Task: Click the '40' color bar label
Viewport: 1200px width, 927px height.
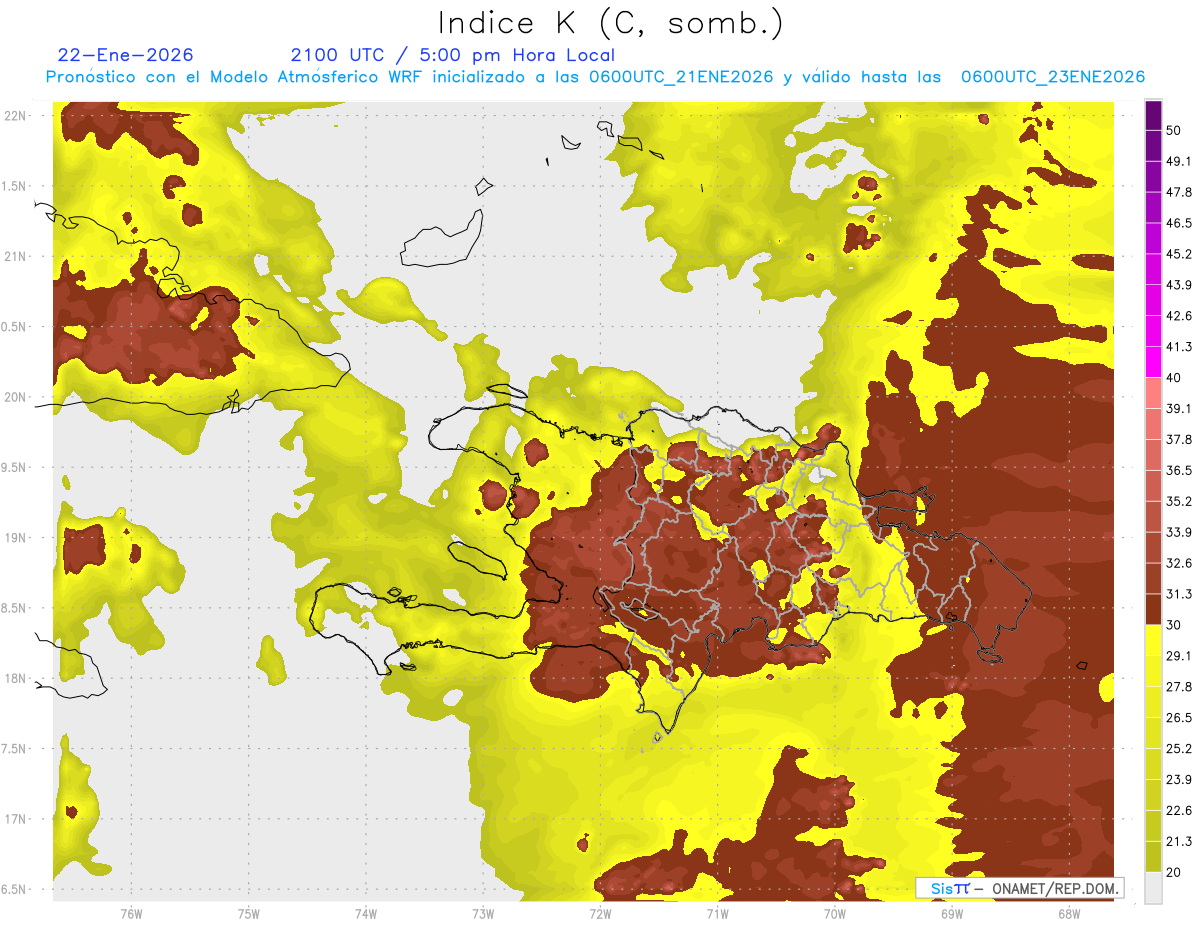Action: click(x=1175, y=378)
